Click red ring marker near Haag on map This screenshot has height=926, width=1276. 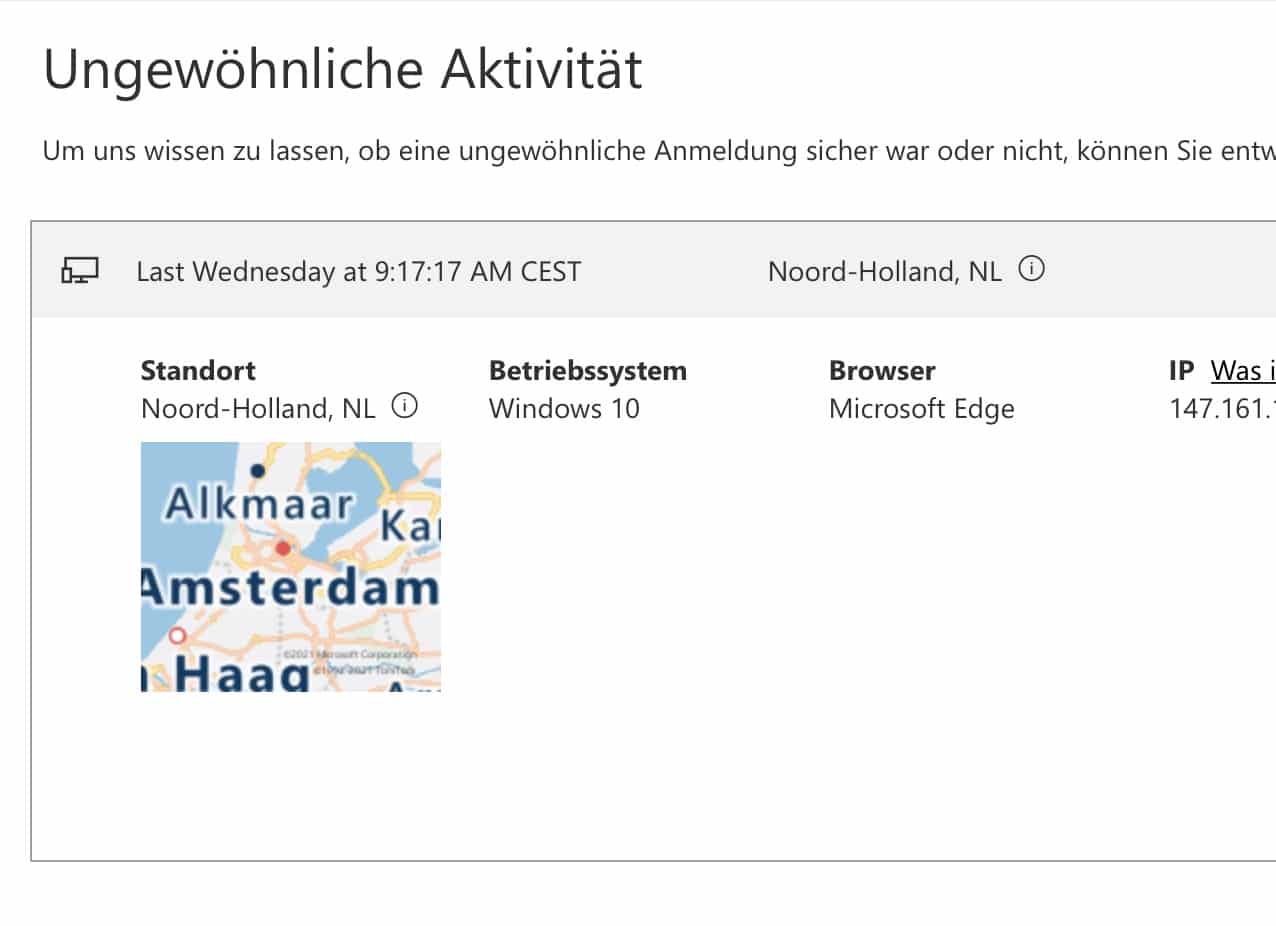coord(178,635)
